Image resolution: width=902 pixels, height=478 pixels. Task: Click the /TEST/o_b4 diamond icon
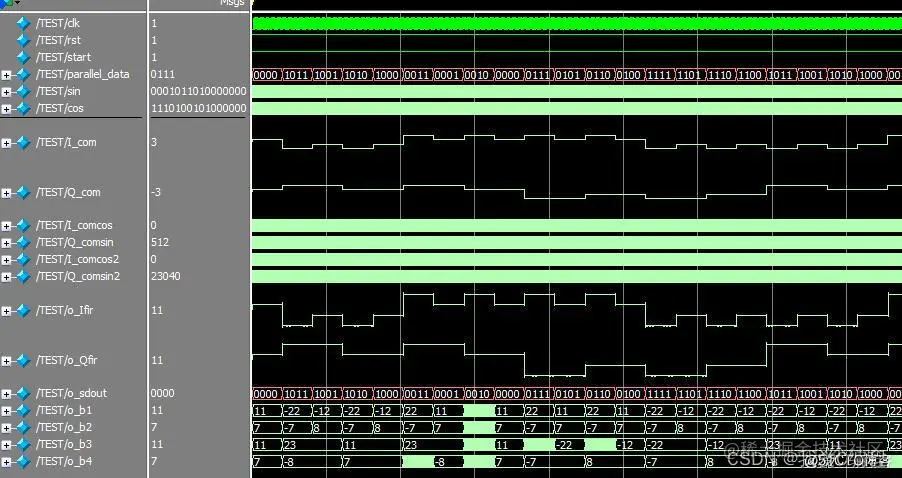(x=23, y=461)
